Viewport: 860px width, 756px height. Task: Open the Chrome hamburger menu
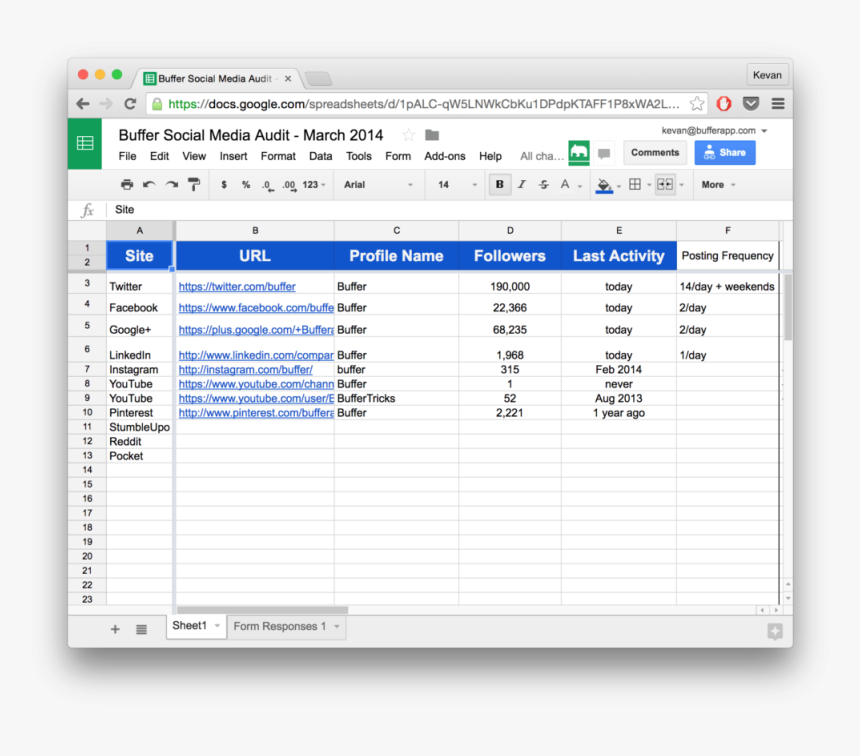point(778,104)
